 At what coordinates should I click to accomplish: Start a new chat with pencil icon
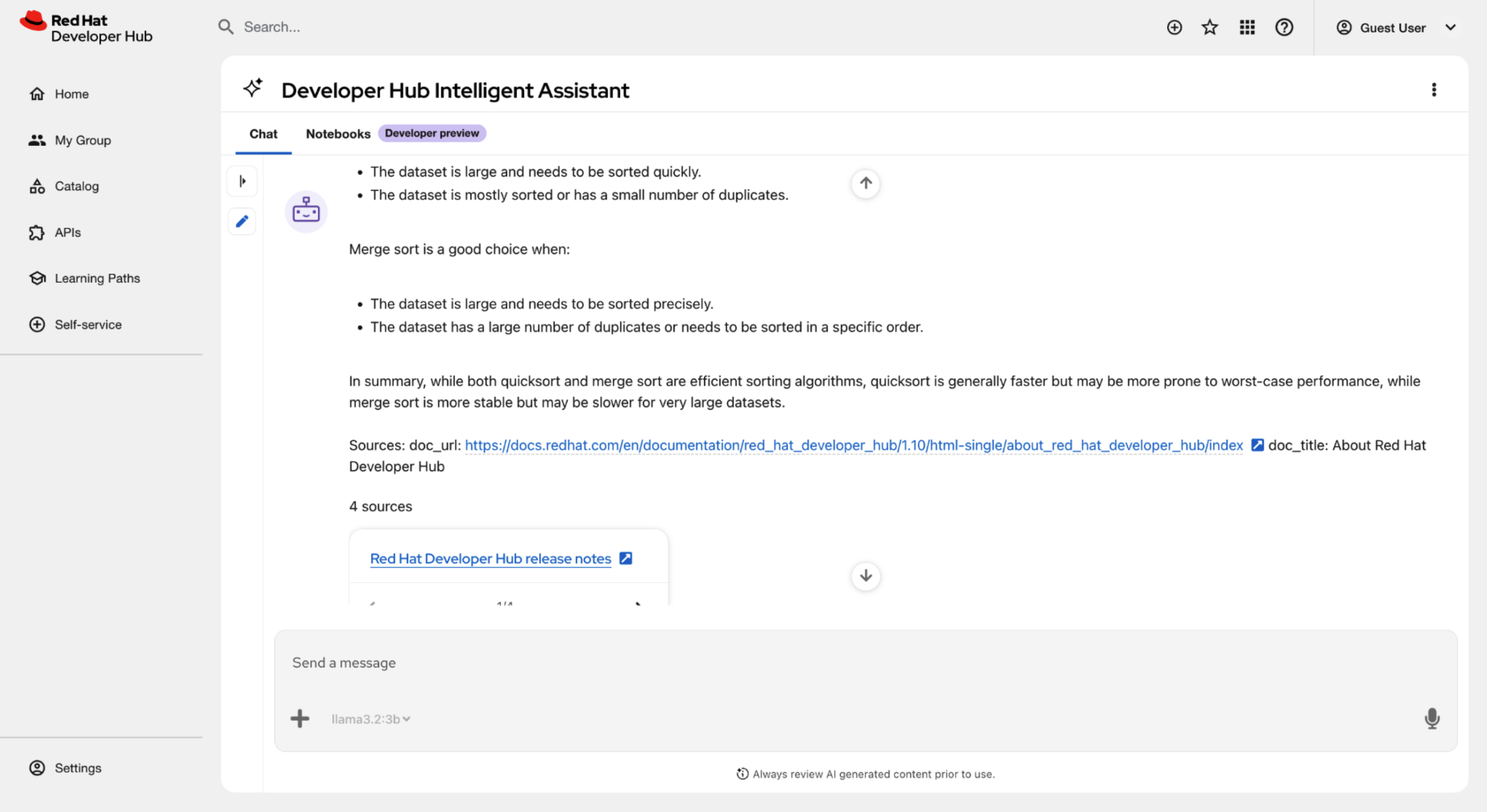point(242,221)
